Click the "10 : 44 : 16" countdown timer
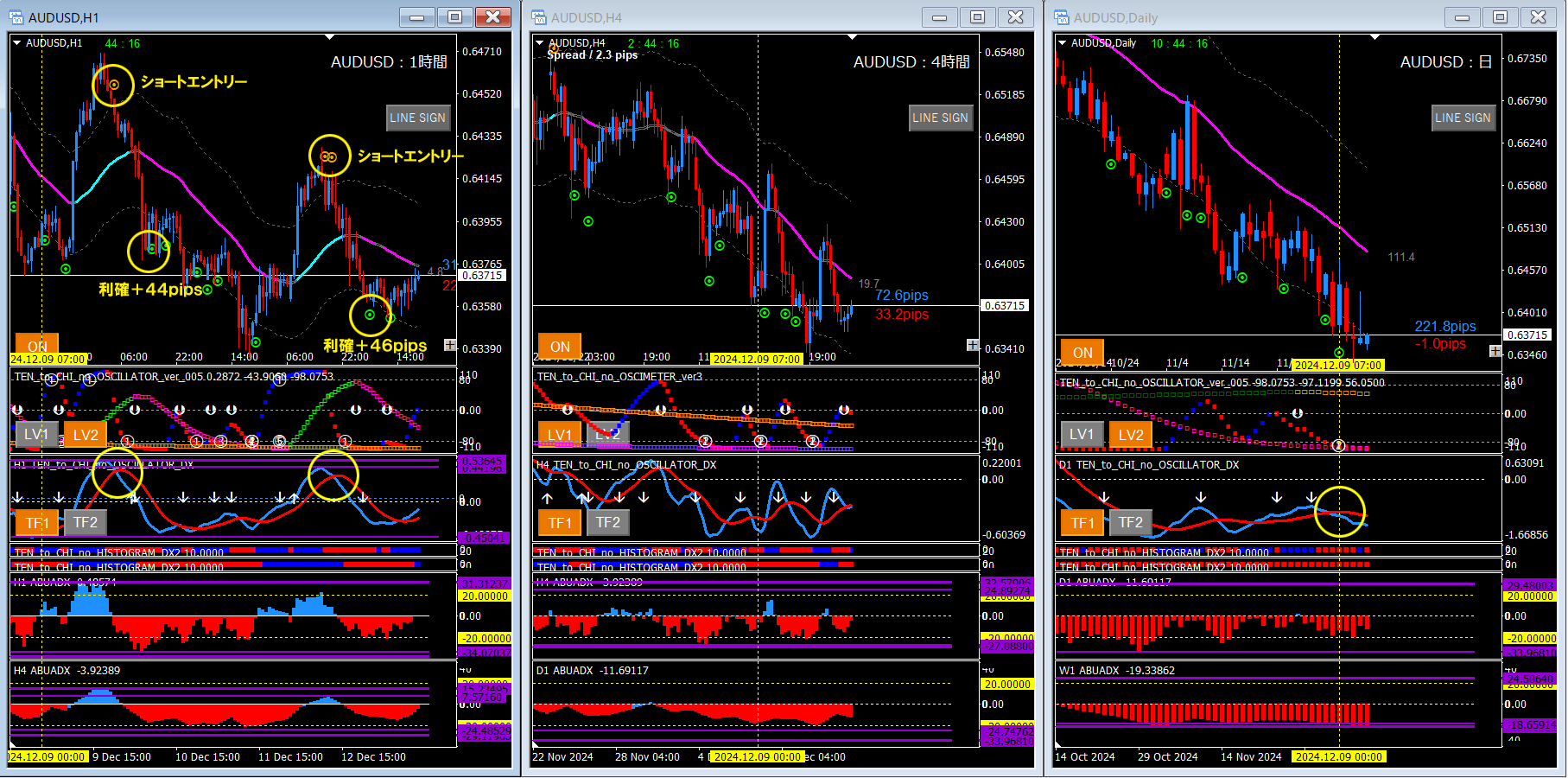 click(x=1179, y=43)
